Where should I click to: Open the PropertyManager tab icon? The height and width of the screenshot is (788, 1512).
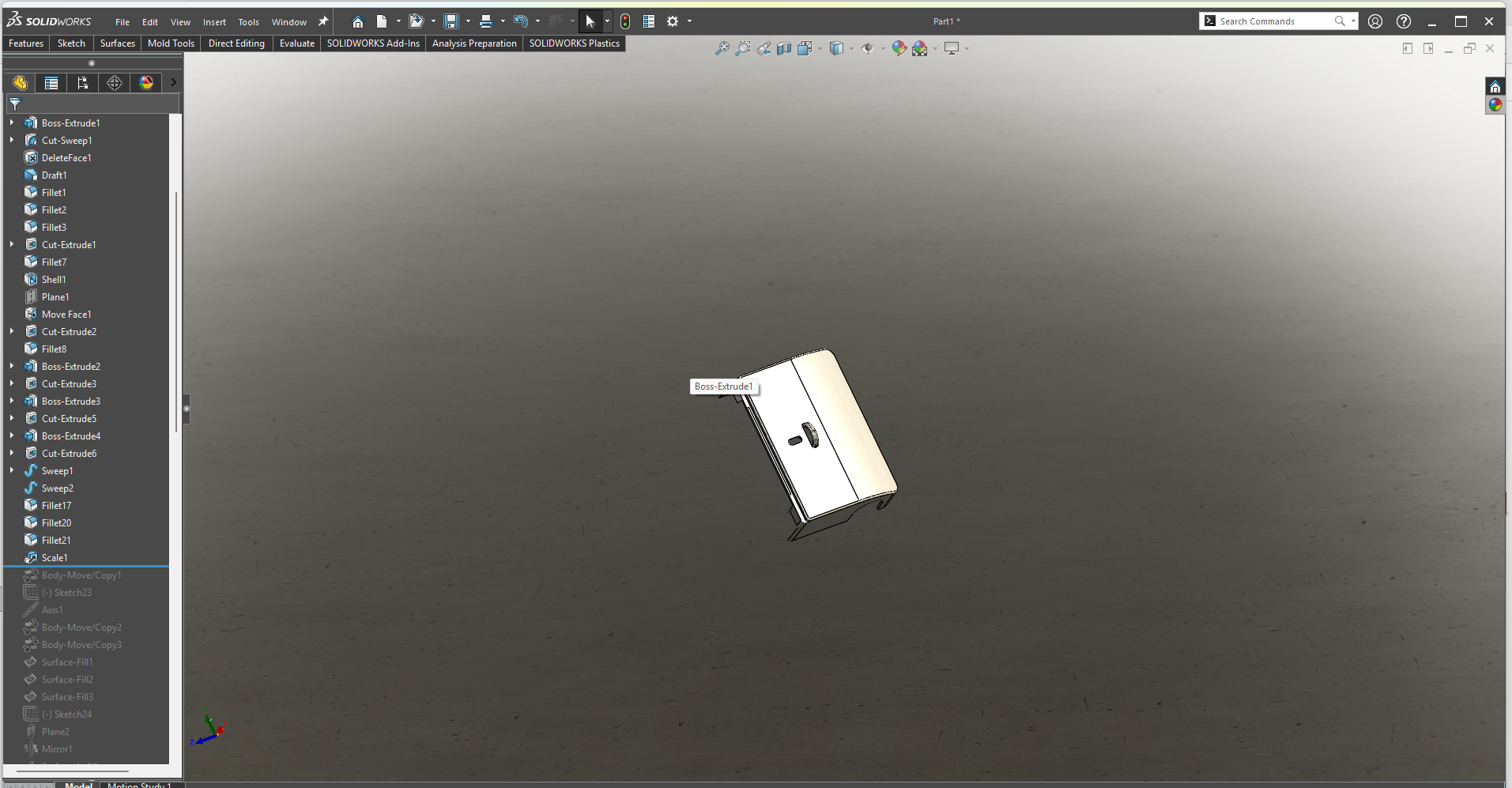click(51, 83)
